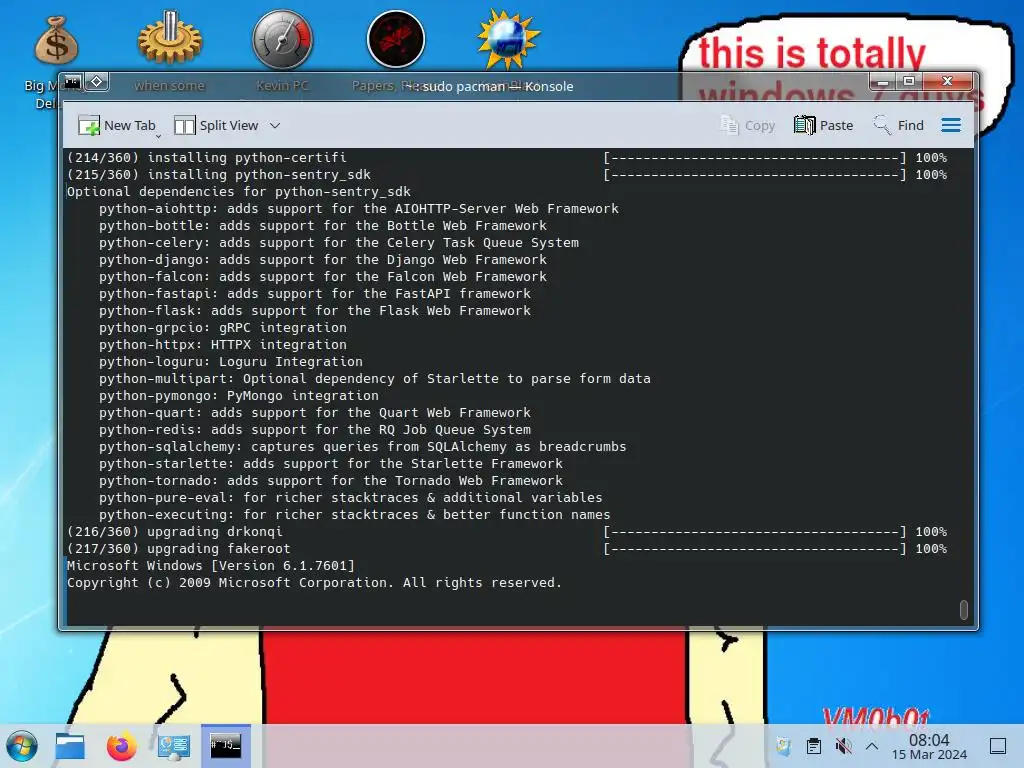Click the Split View button

click(x=216, y=125)
